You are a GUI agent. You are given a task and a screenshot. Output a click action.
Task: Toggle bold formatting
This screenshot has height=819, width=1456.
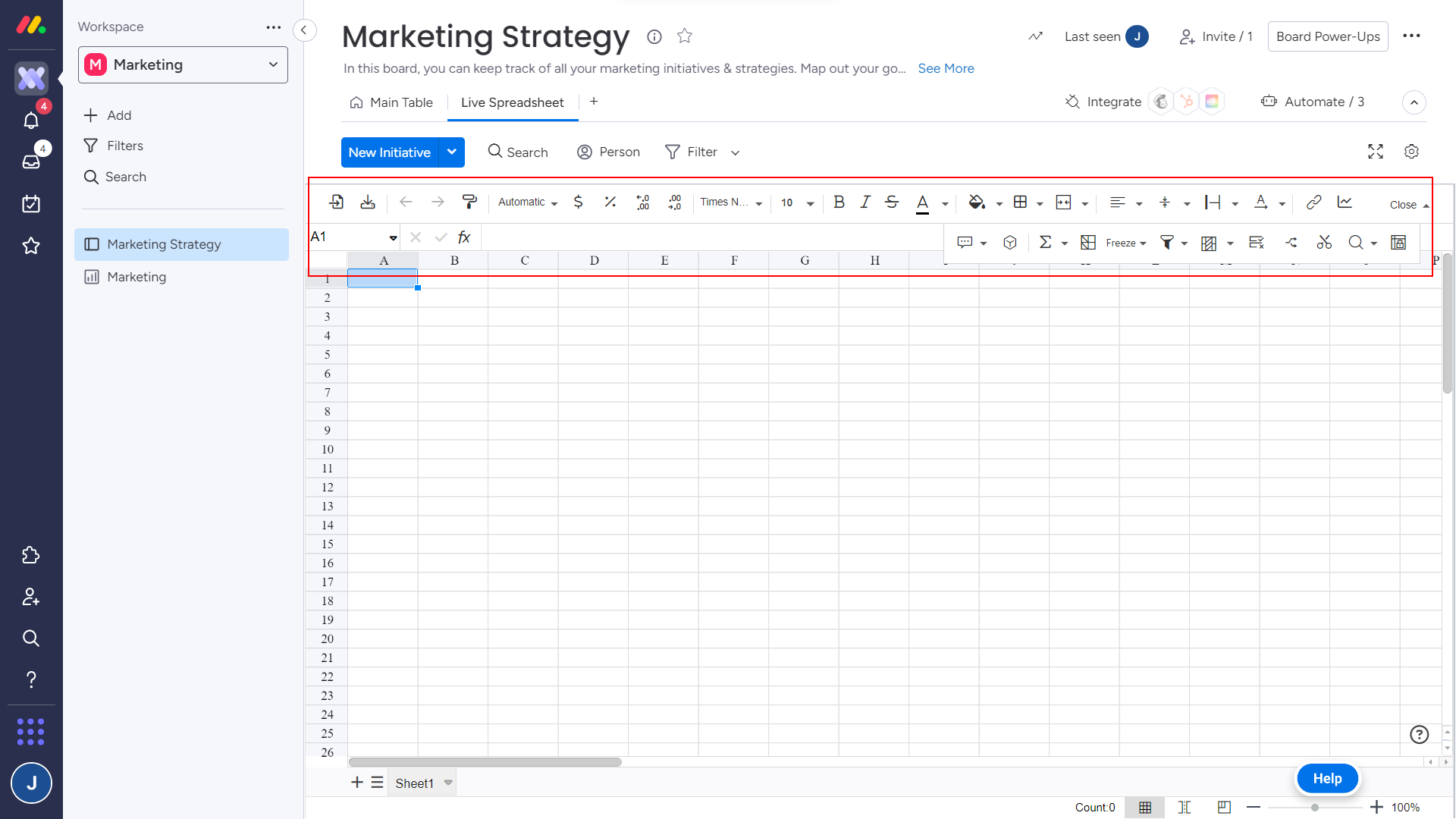point(839,202)
